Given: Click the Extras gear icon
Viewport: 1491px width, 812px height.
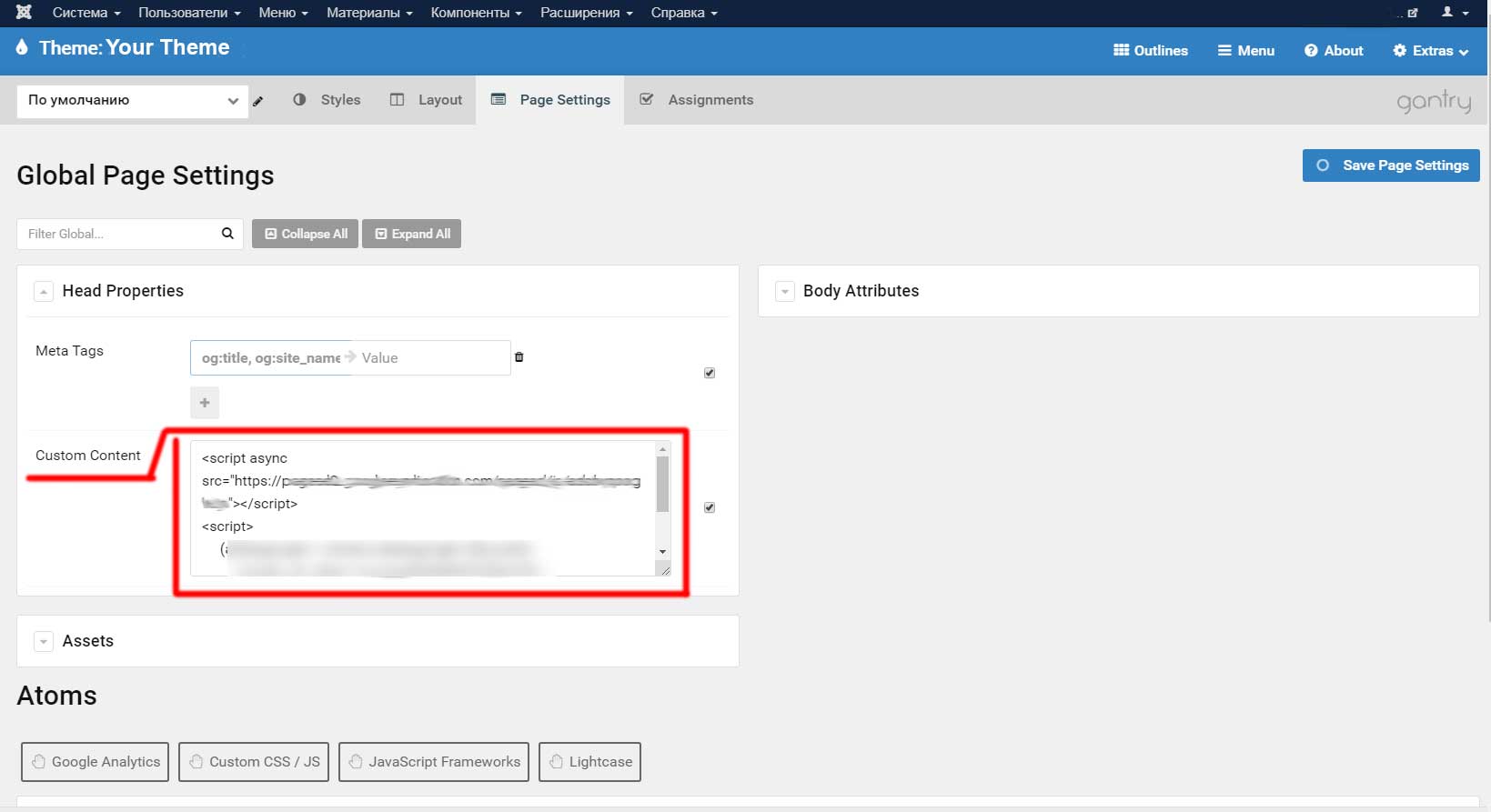Looking at the screenshot, I should [x=1399, y=51].
